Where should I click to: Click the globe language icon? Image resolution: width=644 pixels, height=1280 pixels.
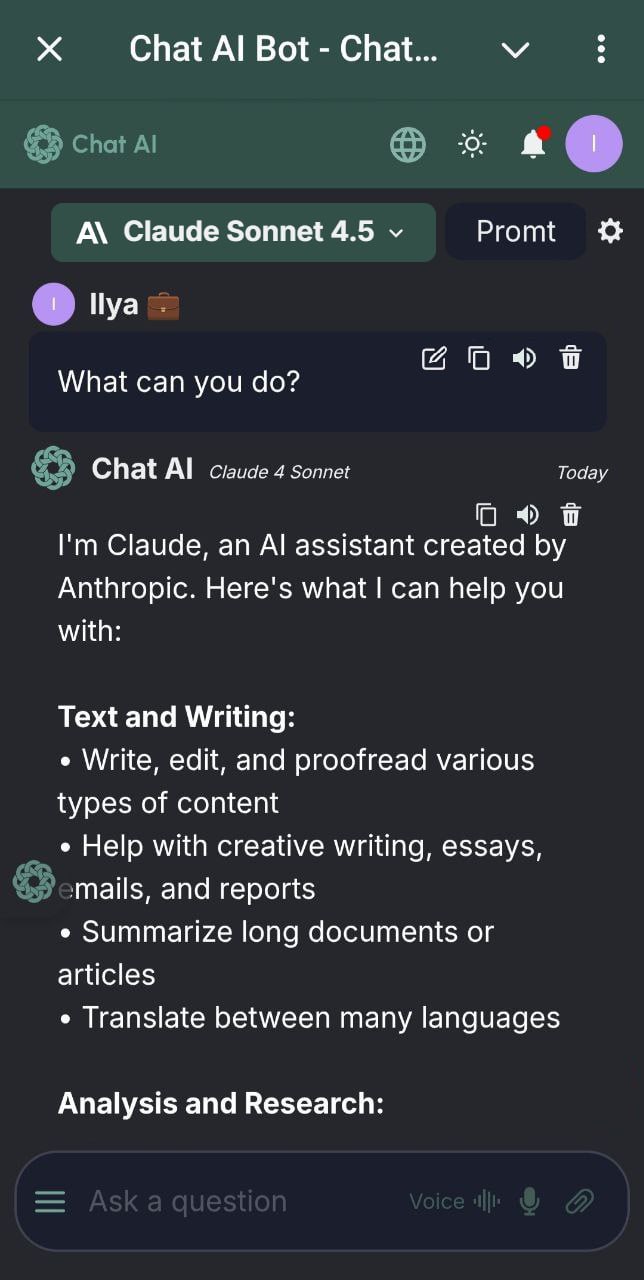[407, 145]
